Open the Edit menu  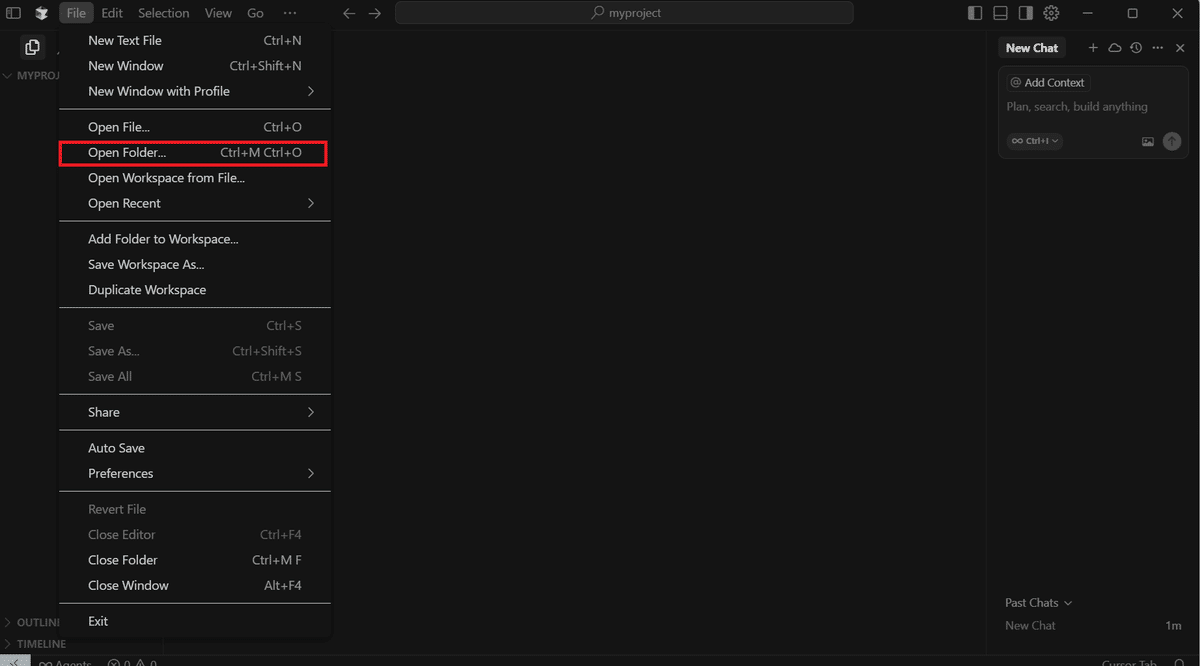pyautogui.click(x=111, y=12)
